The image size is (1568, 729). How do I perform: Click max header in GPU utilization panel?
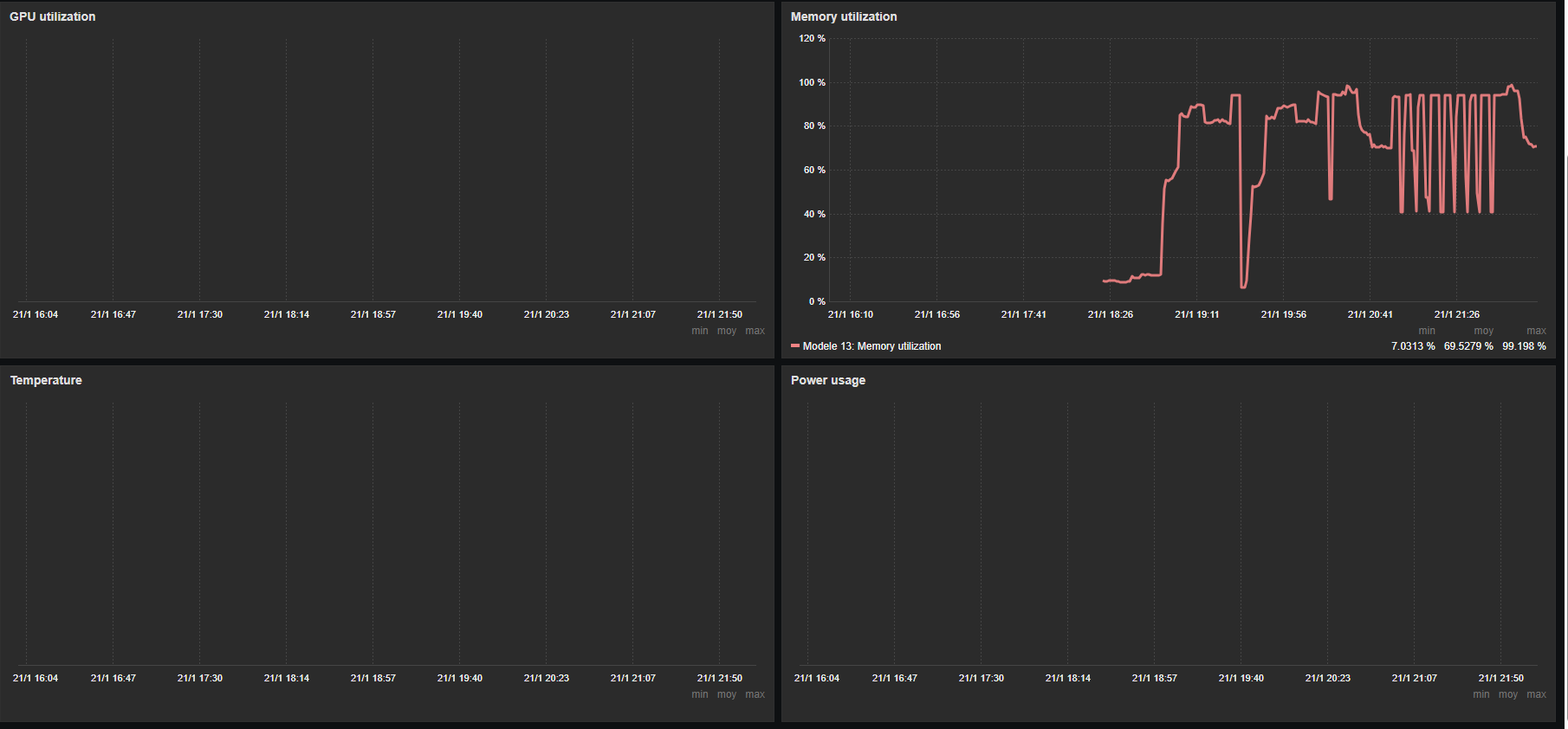click(x=755, y=331)
